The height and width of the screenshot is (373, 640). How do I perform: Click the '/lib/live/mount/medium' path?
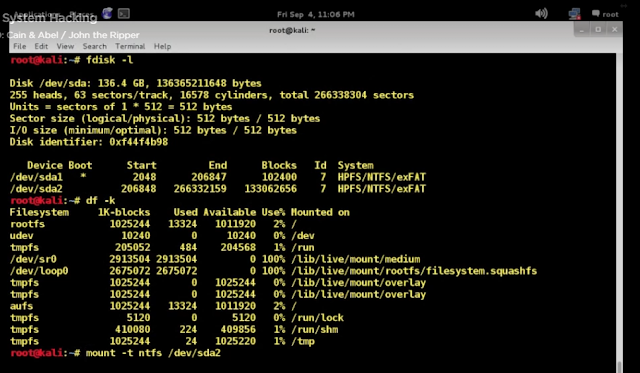tap(355, 259)
